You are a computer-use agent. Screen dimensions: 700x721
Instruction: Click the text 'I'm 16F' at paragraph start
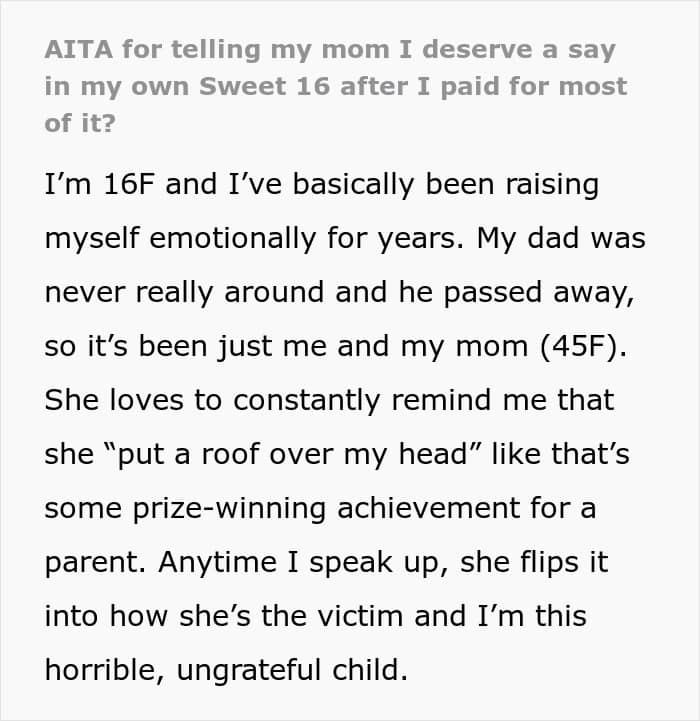pos(99,184)
